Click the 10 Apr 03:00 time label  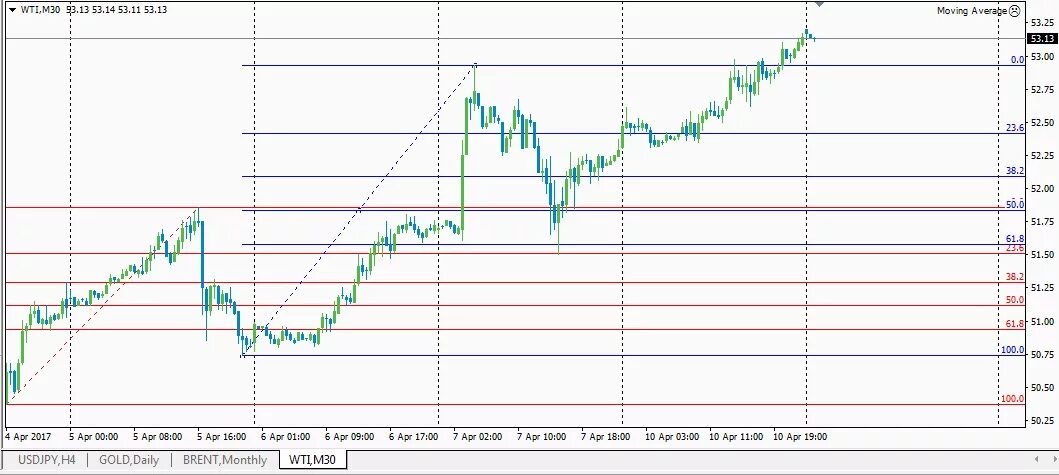point(672,436)
